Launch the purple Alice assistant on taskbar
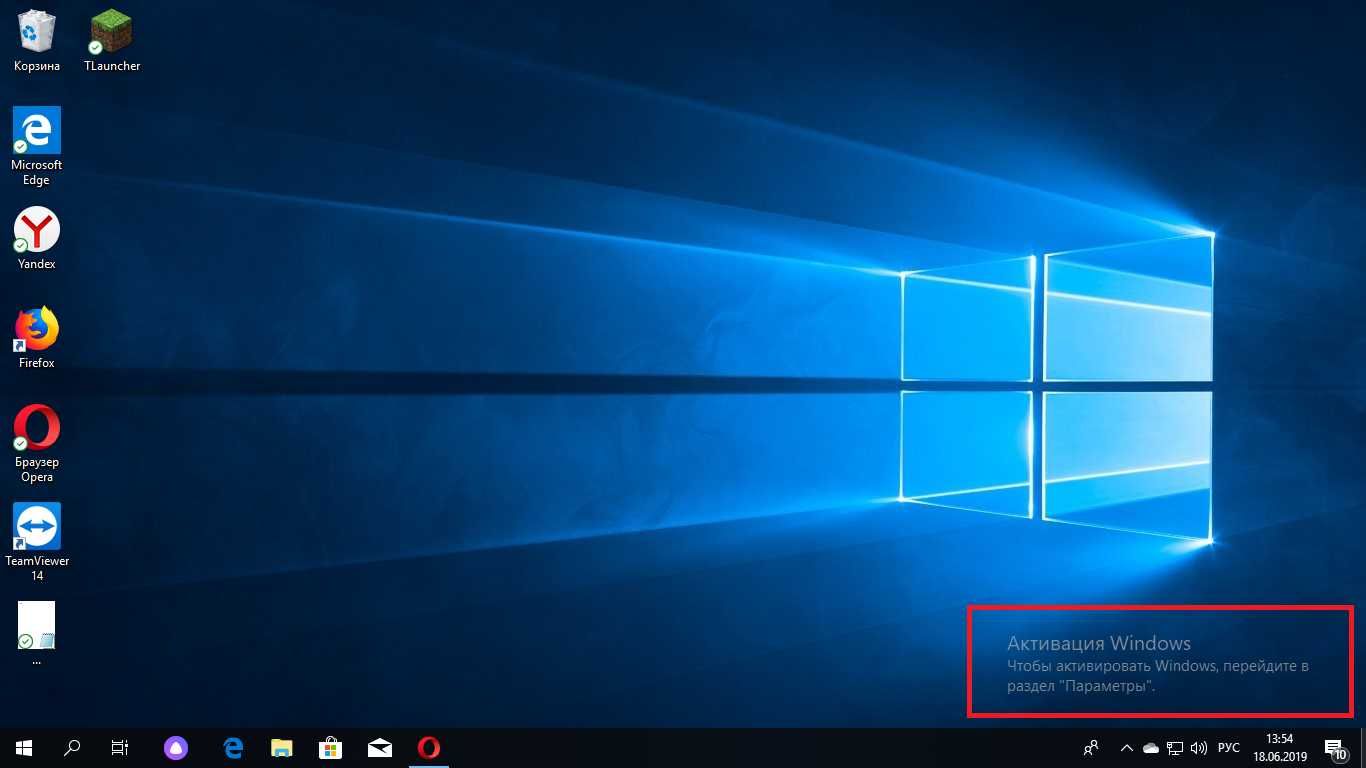 click(x=176, y=748)
